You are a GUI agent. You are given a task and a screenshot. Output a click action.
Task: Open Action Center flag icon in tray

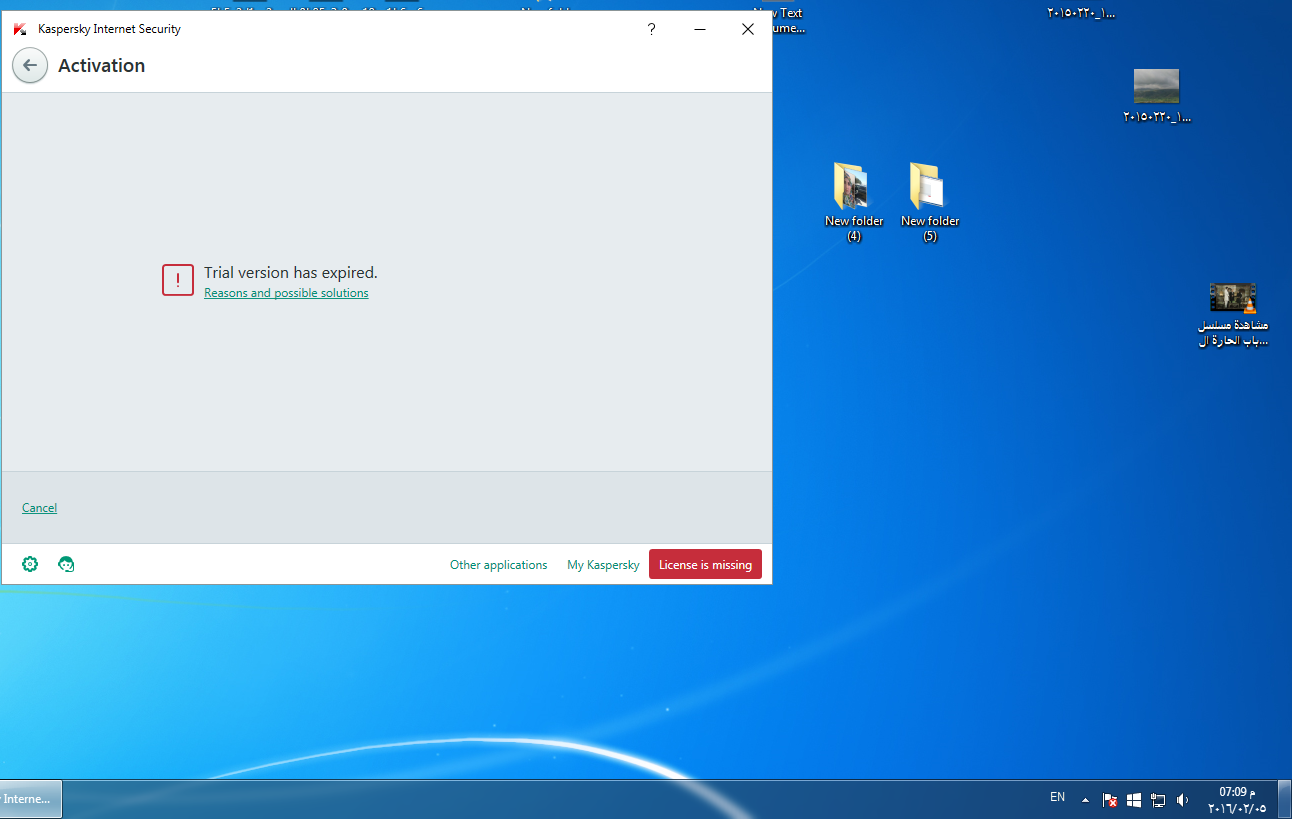pyautogui.click(x=1110, y=800)
